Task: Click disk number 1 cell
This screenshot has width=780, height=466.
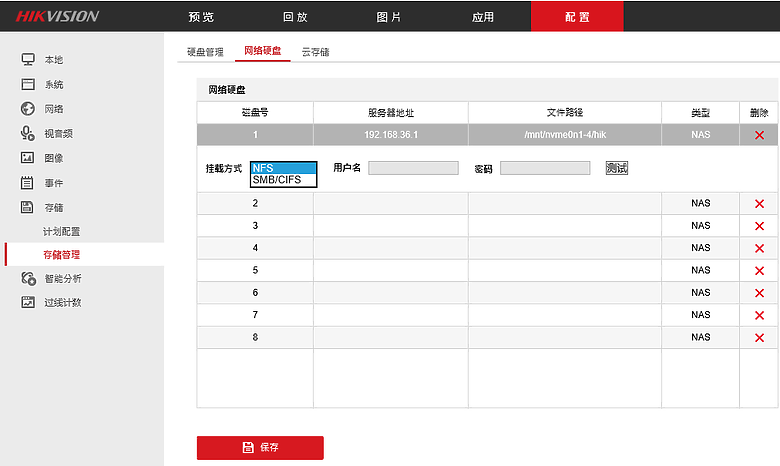Action: (255, 135)
